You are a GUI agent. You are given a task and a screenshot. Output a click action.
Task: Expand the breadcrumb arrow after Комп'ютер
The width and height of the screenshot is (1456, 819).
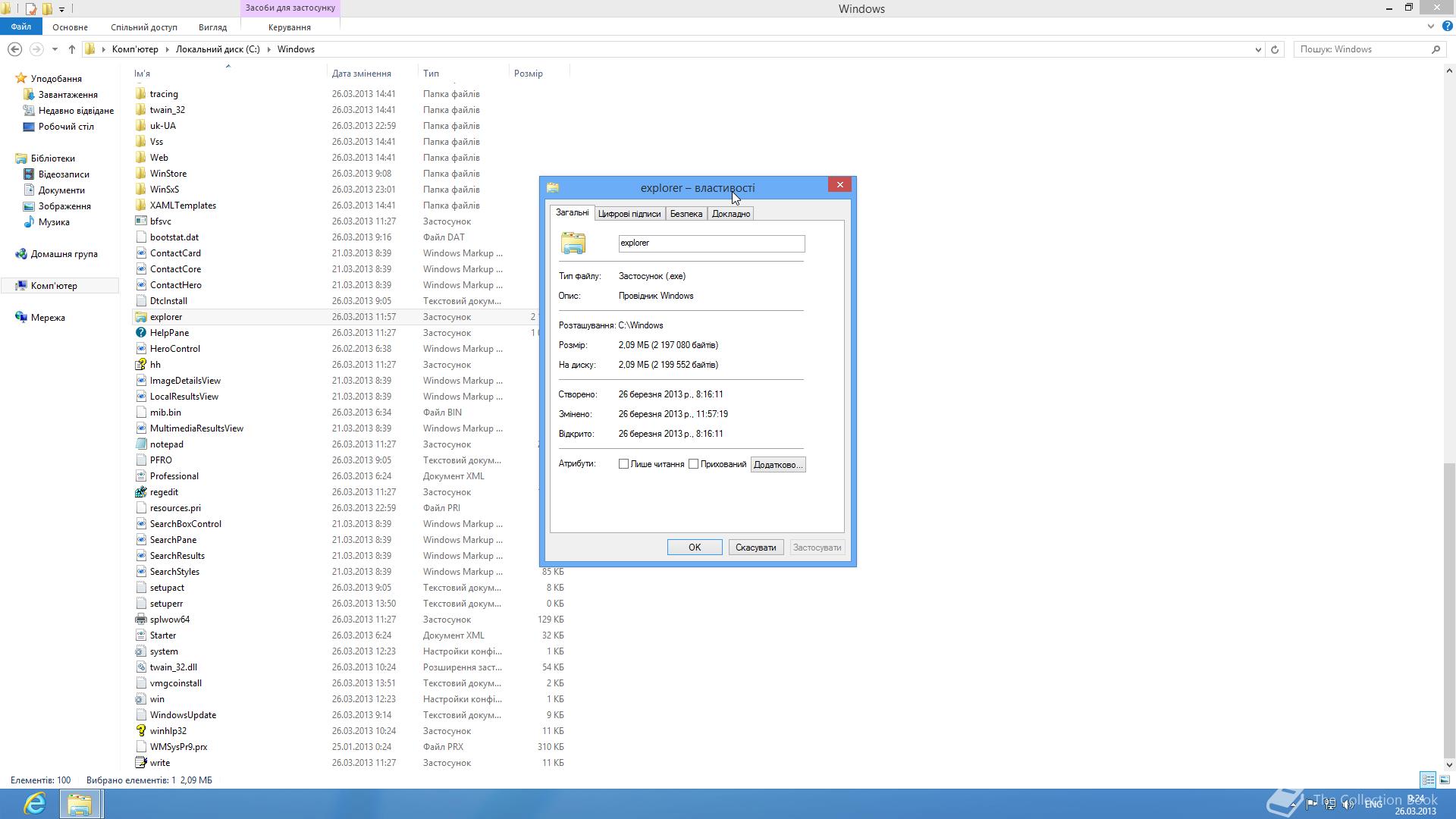167,49
